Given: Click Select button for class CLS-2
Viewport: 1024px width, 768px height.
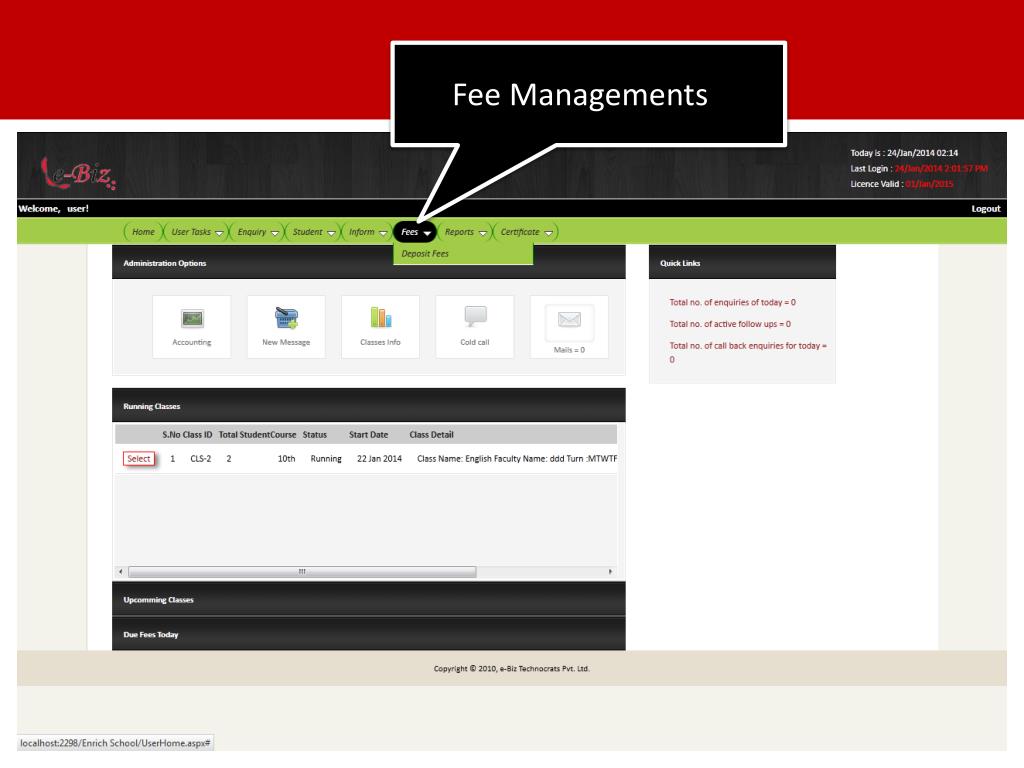Looking at the screenshot, I should pos(138,458).
